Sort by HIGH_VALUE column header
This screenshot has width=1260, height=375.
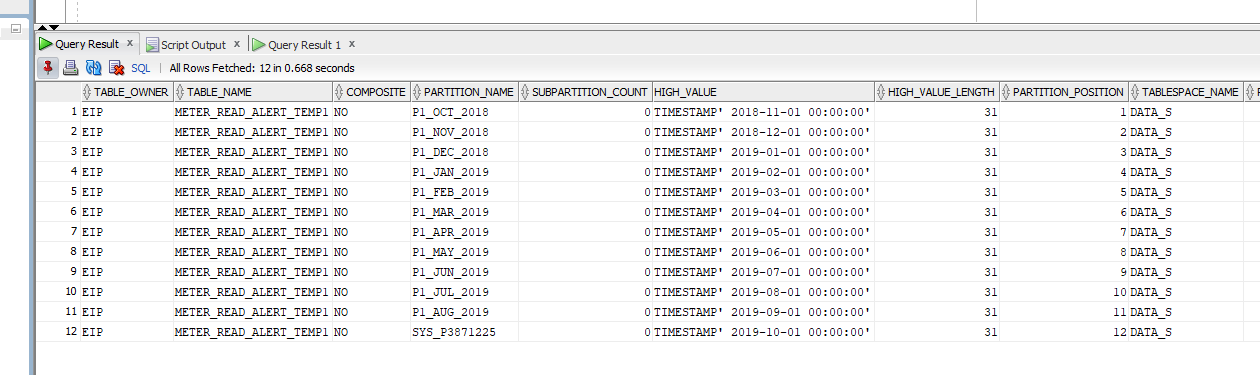click(763, 92)
